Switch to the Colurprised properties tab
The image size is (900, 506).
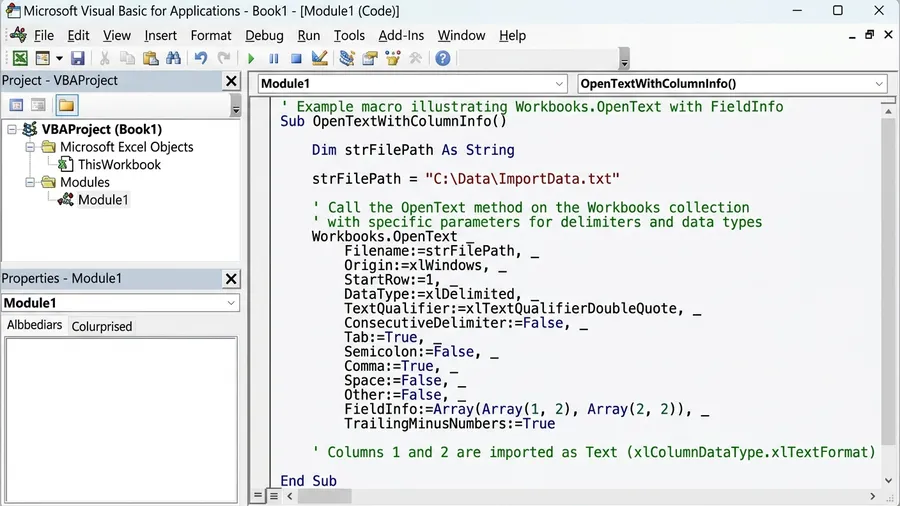pos(102,326)
